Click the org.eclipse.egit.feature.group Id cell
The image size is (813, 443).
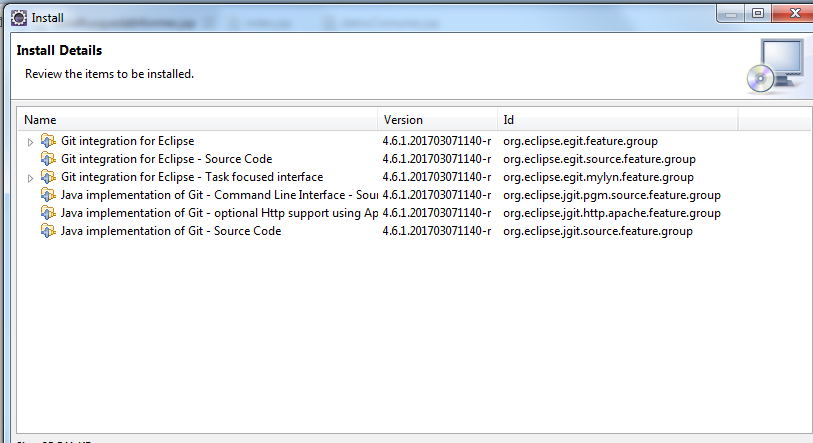tap(580, 141)
